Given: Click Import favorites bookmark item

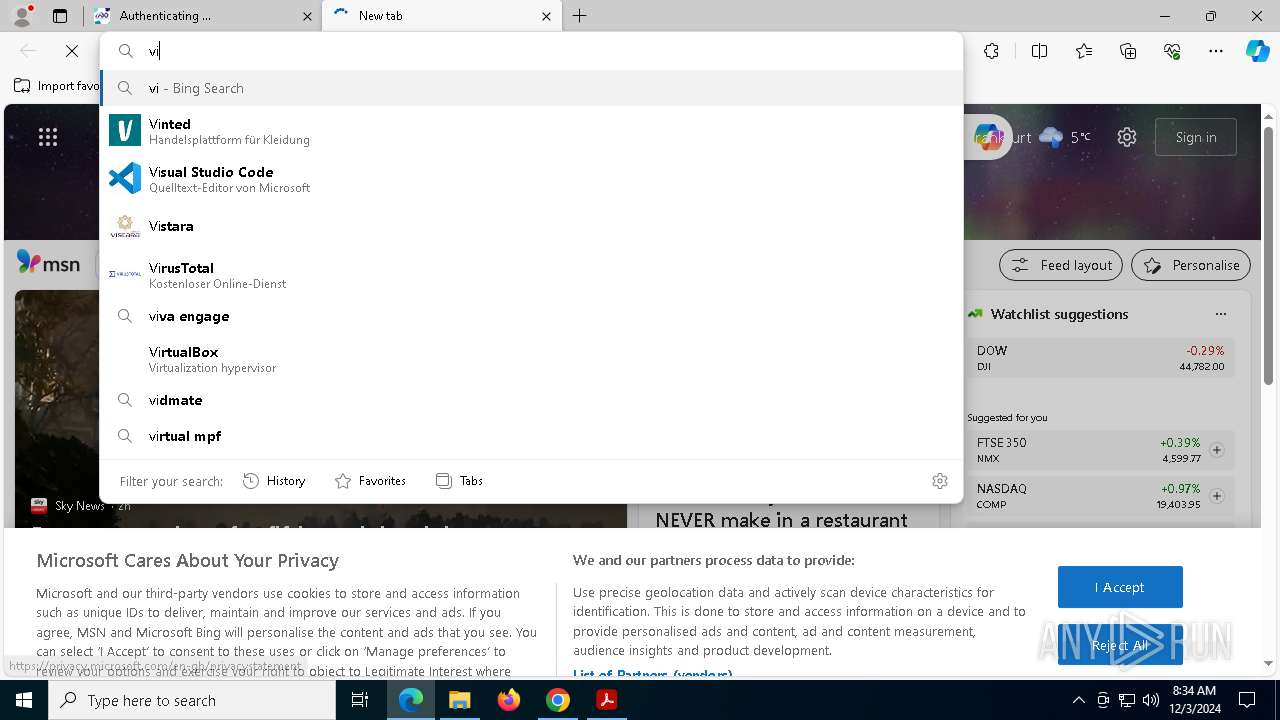Looking at the screenshot, I should pyautogui.click(x=57, y=86).
